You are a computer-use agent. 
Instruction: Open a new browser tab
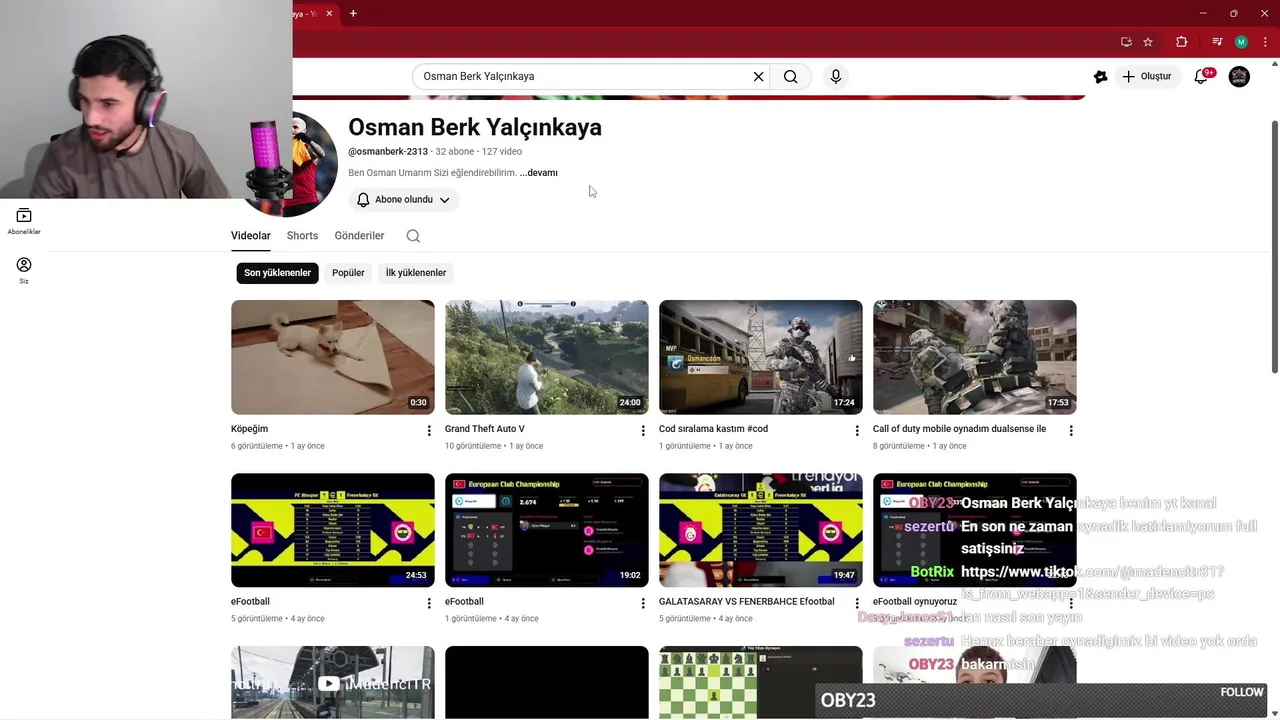(x=353, y=13)
